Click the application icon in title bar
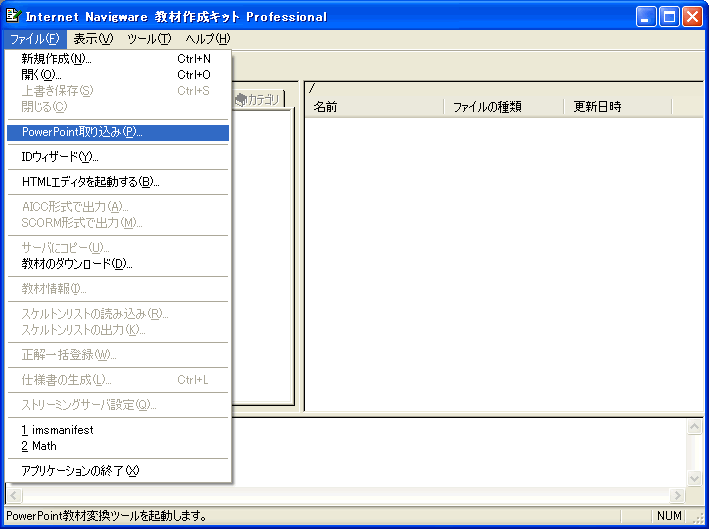 coord(13,15)
